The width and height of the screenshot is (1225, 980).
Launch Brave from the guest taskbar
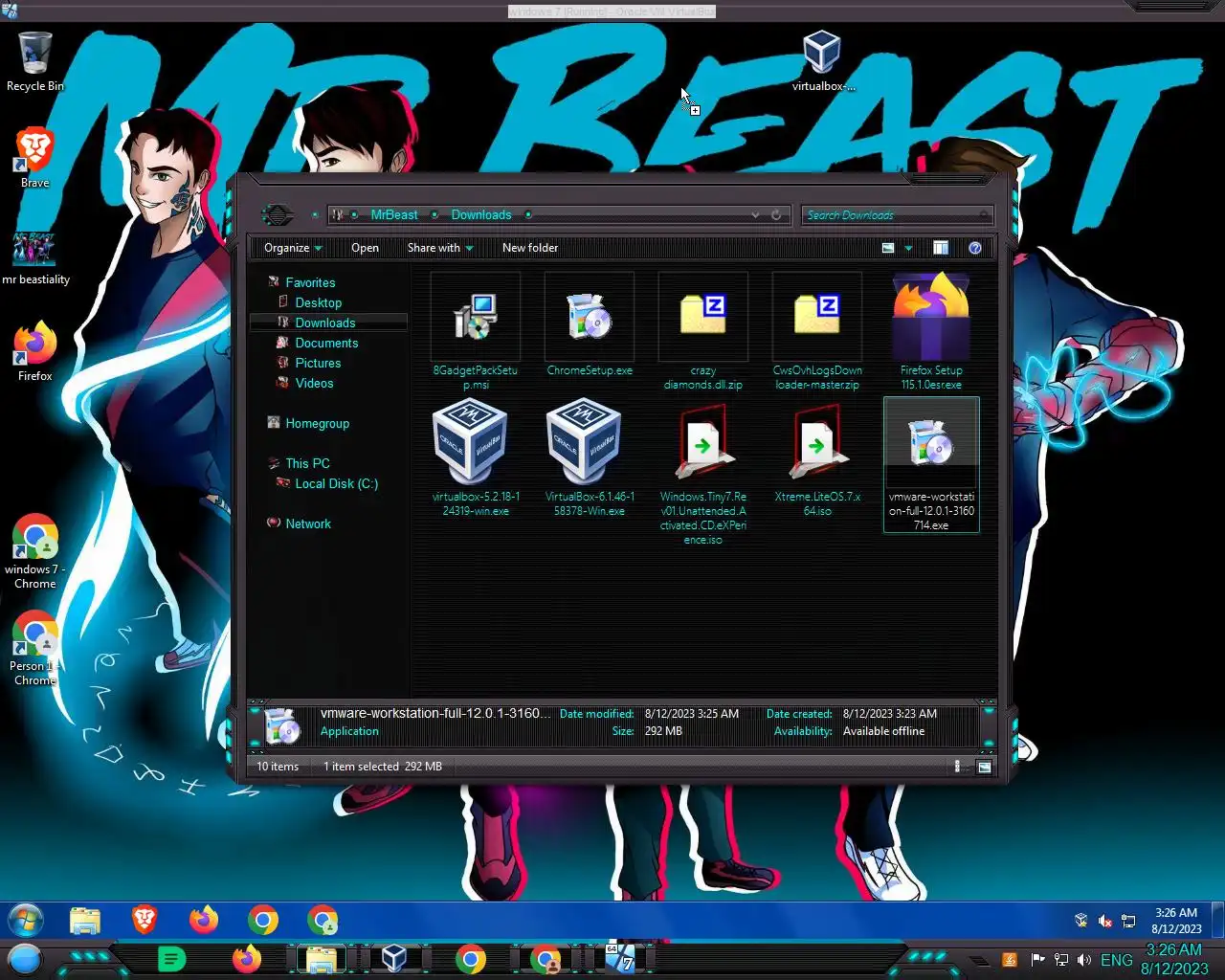[145, 920]
